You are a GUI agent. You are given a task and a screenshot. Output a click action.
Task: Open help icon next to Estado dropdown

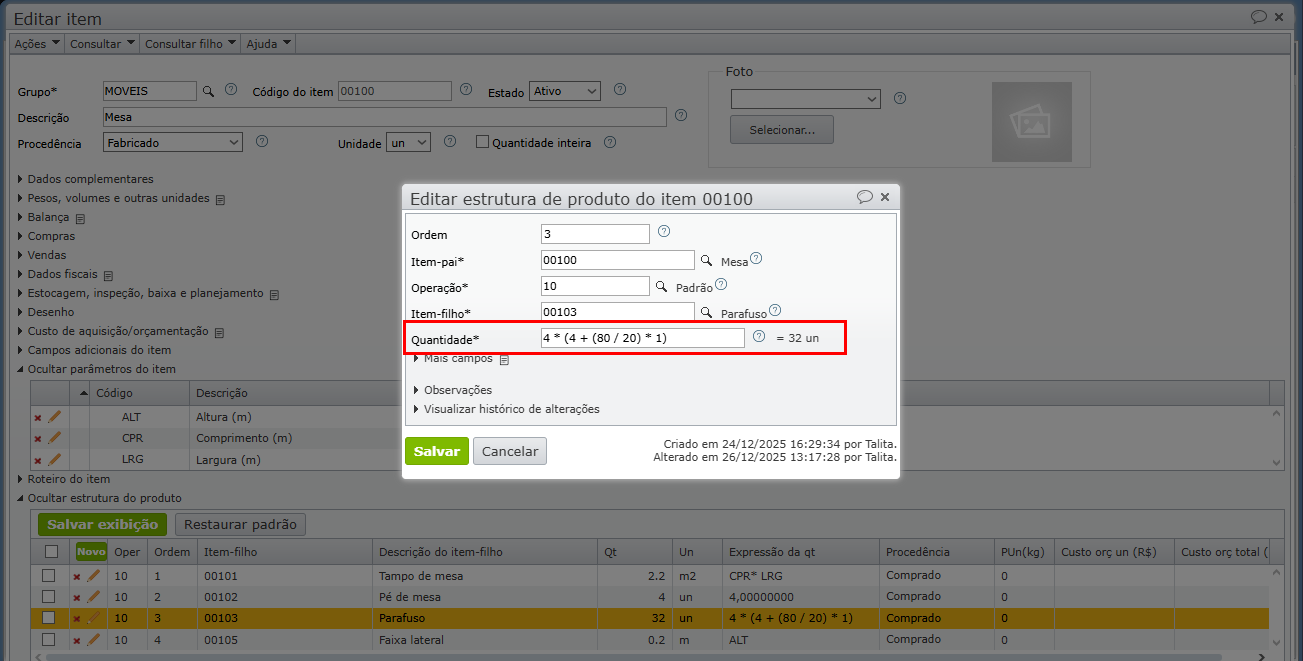tap(620, 89)
